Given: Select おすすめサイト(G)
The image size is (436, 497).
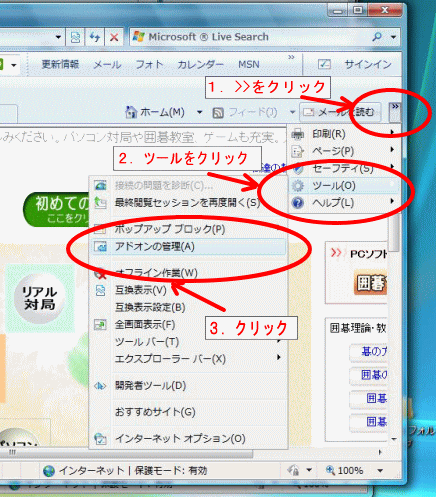Looking at the screenshot, I should [188, 412].
